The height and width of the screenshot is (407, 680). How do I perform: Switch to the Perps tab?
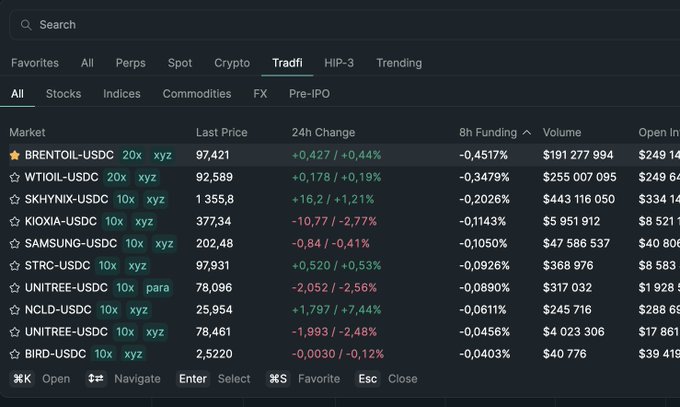coord(131,63)
